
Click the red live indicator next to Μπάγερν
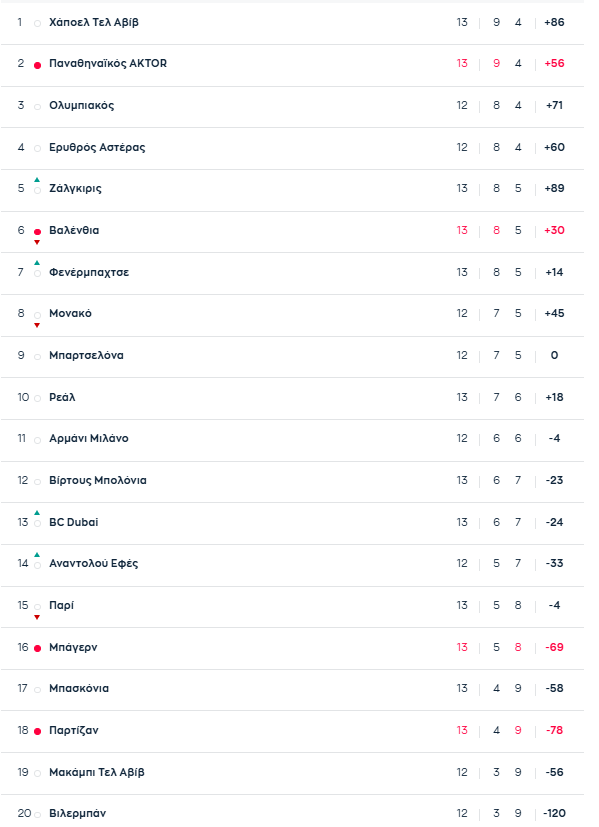[37, 647]
